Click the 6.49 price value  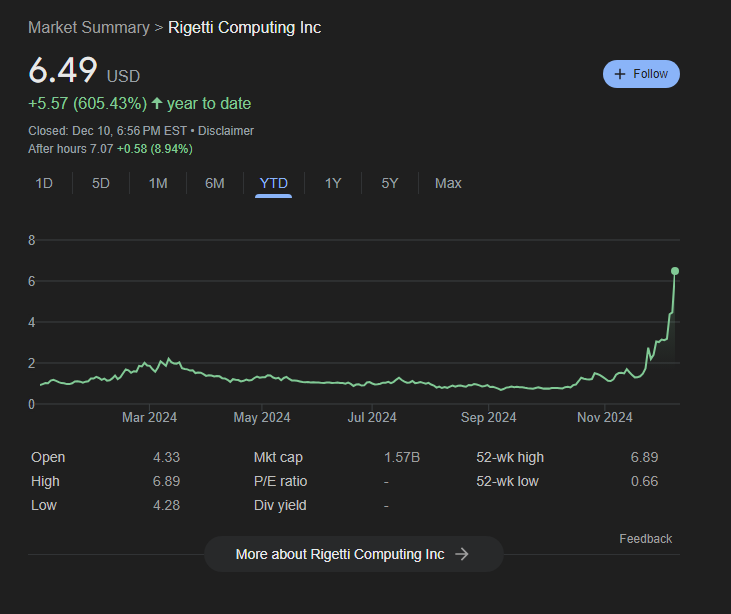tap(63, 70)
